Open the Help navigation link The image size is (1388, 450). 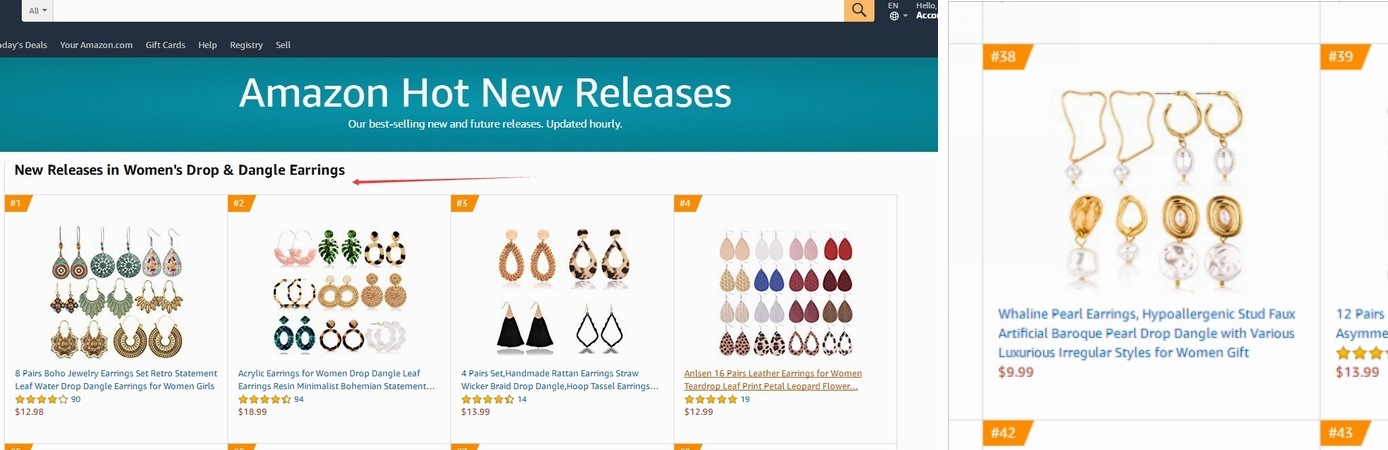coord(207,45)
